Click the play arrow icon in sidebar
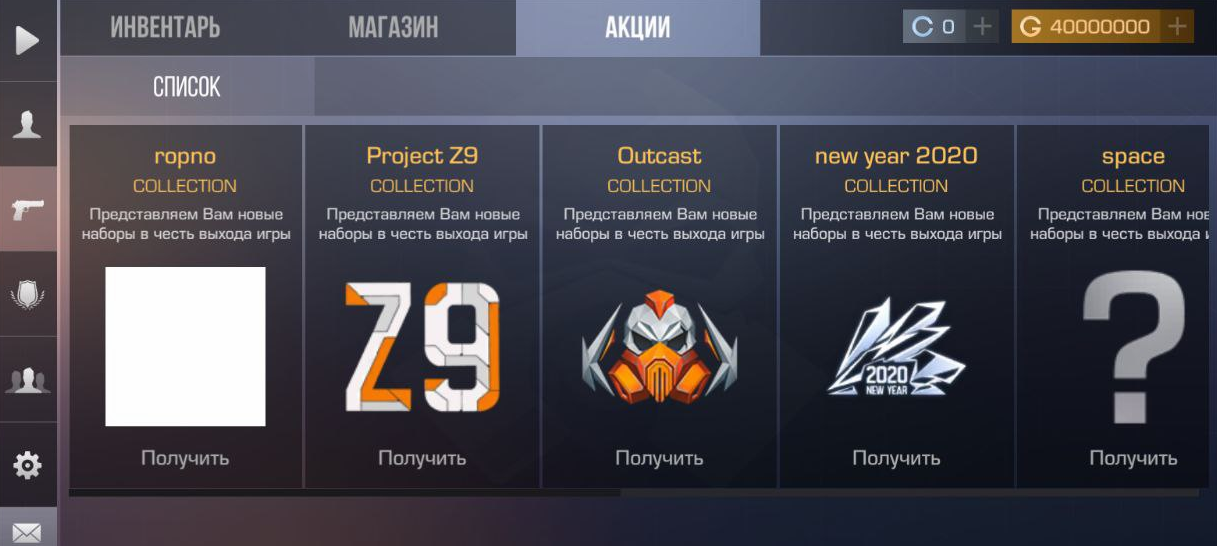 [x=27, y=40]
